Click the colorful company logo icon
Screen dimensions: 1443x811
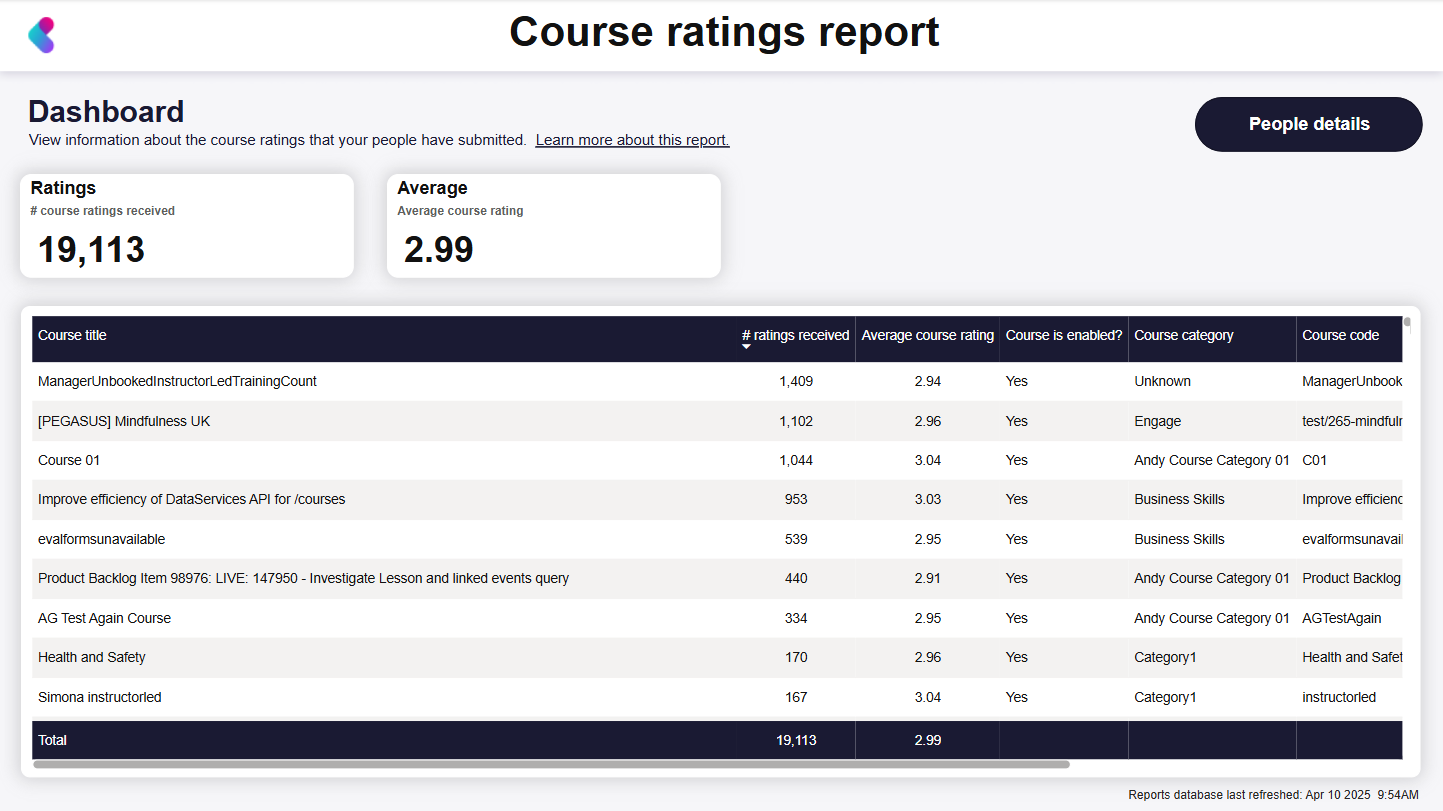(x=42, y=33)
